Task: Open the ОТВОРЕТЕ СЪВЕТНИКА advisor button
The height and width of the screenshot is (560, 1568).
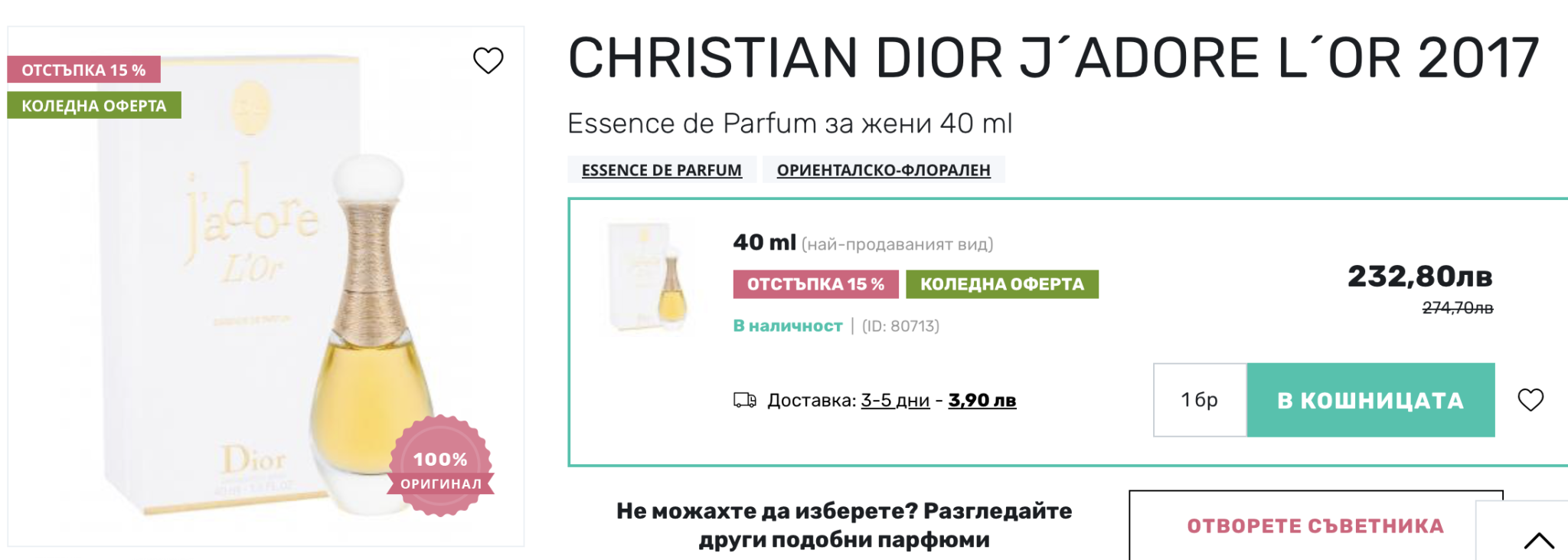Action: pos(1315,526)
